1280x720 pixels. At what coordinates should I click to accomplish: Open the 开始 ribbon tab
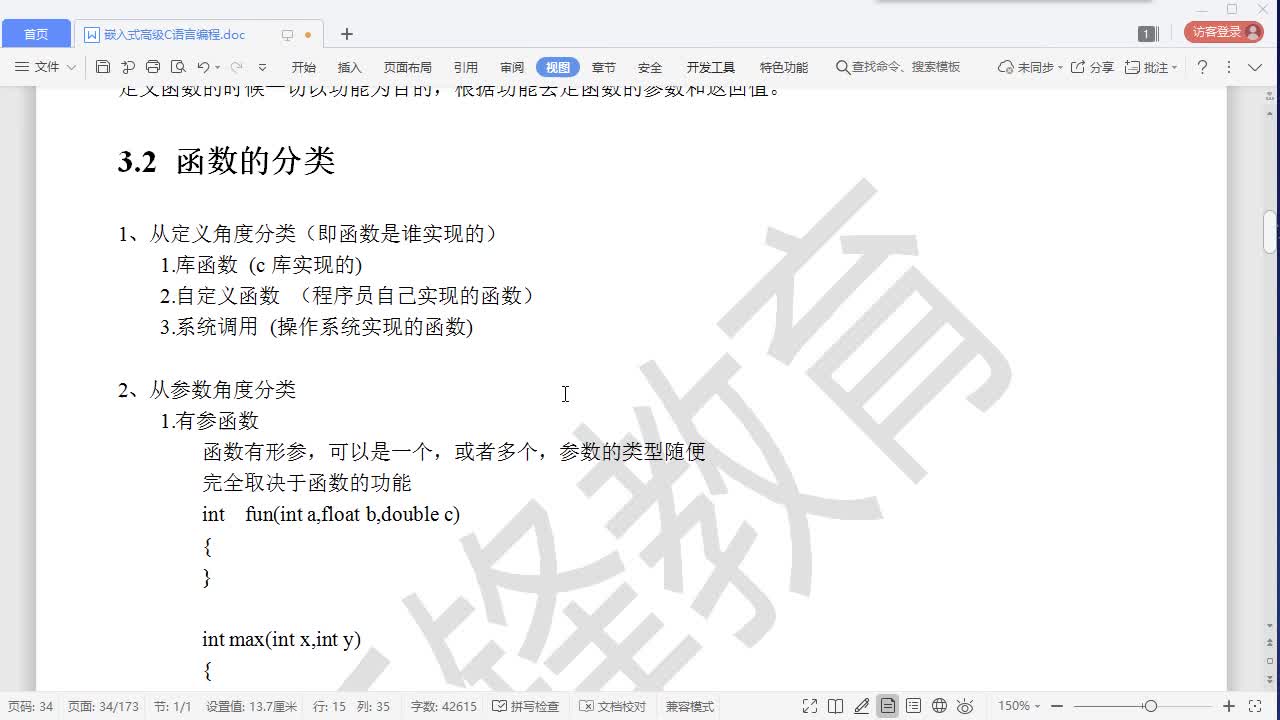[304, 67]
